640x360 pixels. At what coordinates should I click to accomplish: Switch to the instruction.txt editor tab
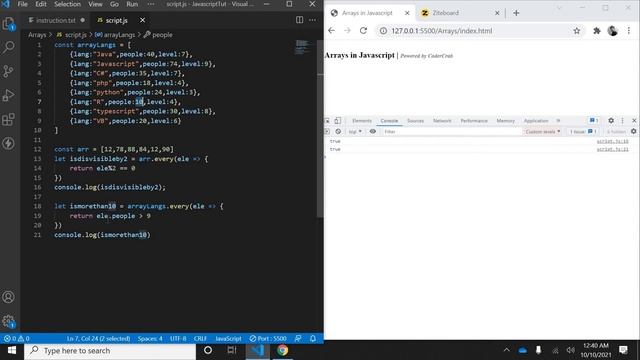[56, 20]
